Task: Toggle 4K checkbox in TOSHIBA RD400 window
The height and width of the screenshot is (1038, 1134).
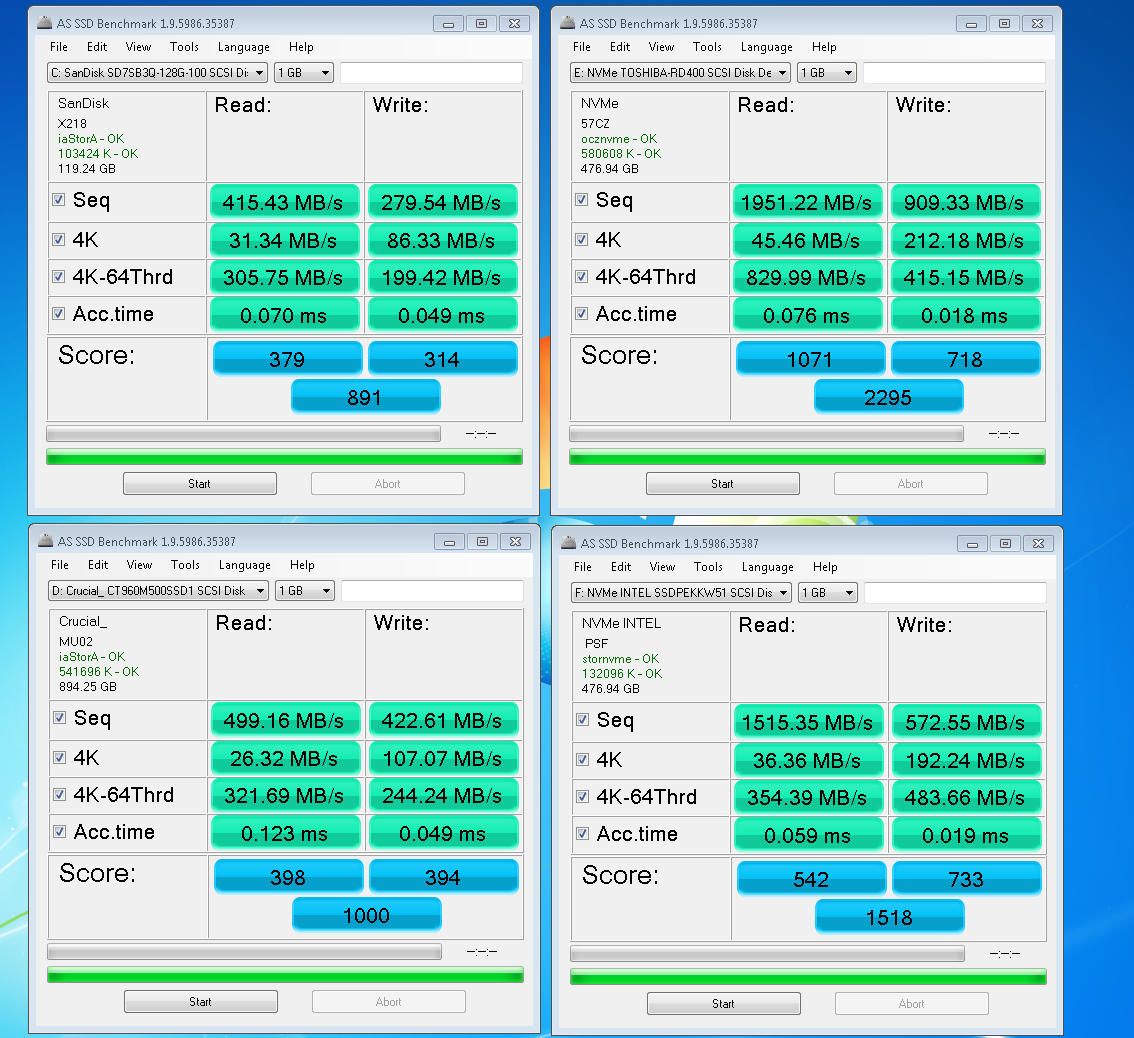Action: pyautogui.click(x=581, y=239)
